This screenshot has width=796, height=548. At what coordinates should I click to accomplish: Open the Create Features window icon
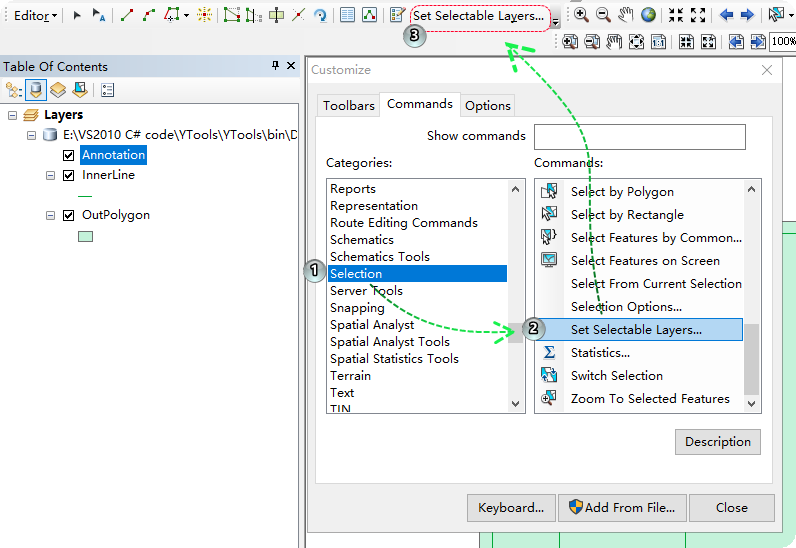(x=397, y=15)
